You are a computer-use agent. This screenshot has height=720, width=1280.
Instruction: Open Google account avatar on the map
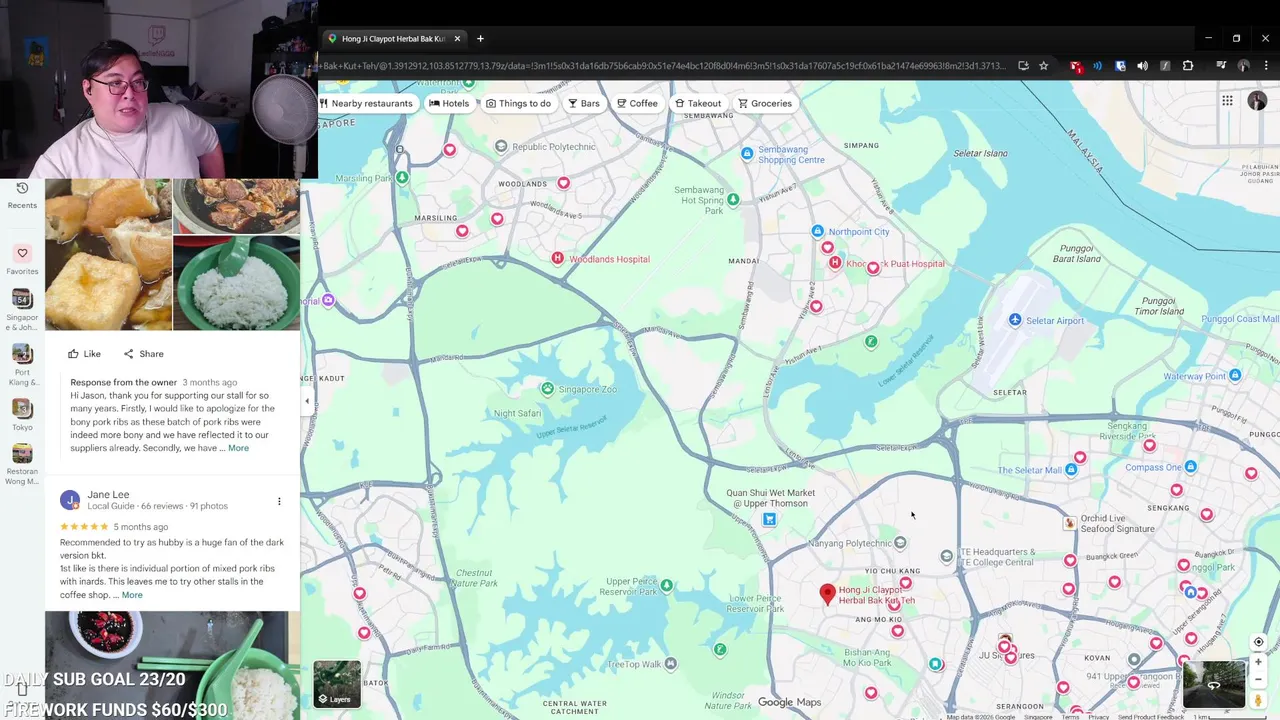[1257, 101]
